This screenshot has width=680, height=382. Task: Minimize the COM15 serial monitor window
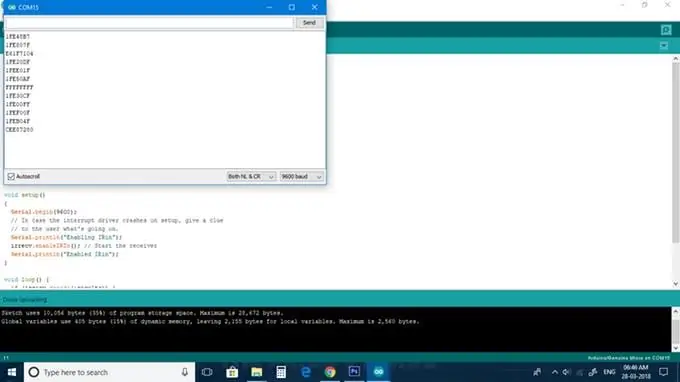(269, 7)
